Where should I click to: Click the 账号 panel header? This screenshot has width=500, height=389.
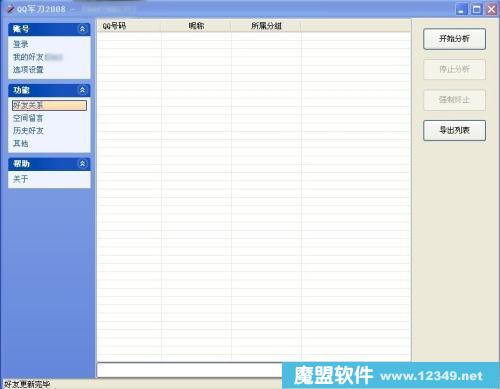(x=49, y=29)
